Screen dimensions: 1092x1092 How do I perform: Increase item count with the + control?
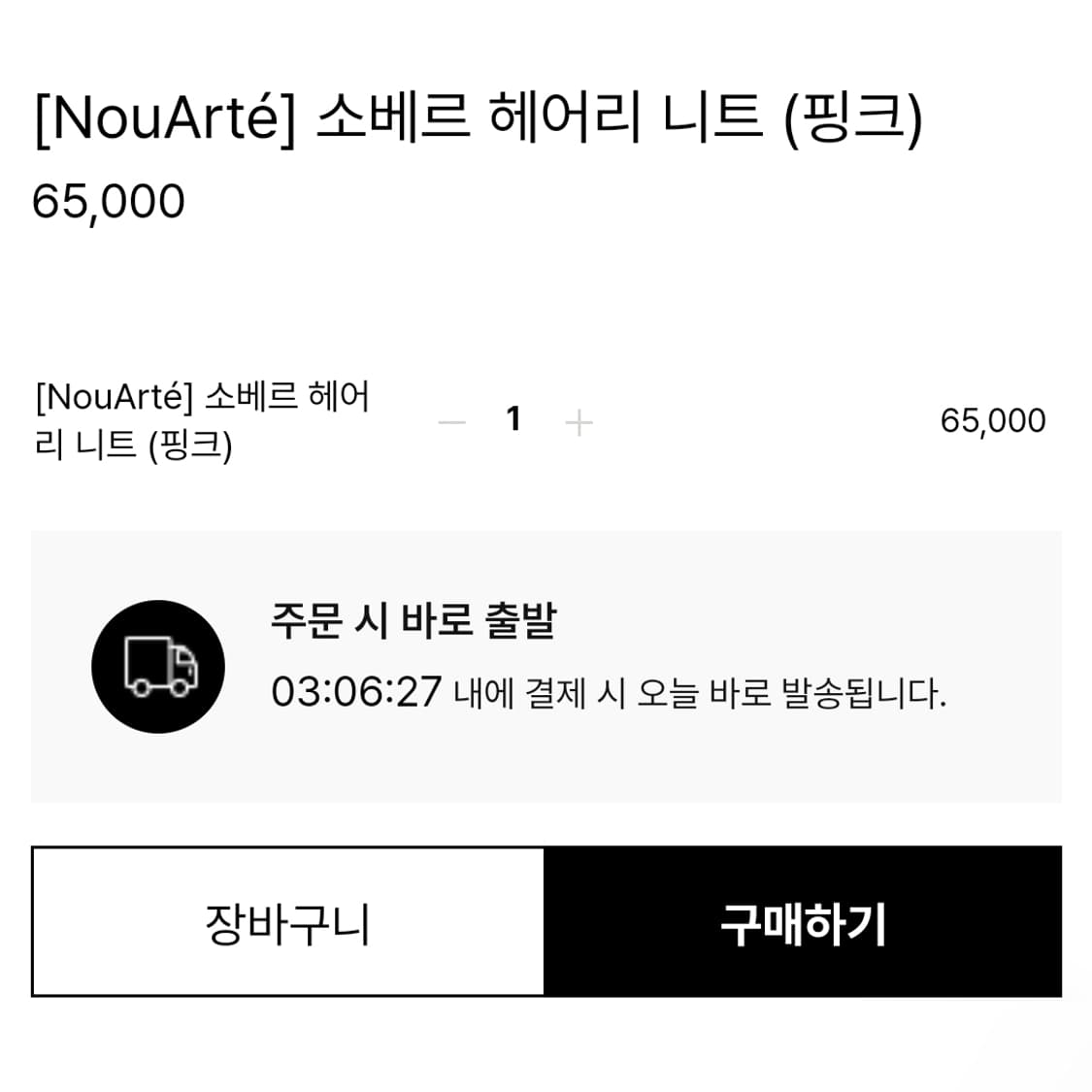click(579, 421)
